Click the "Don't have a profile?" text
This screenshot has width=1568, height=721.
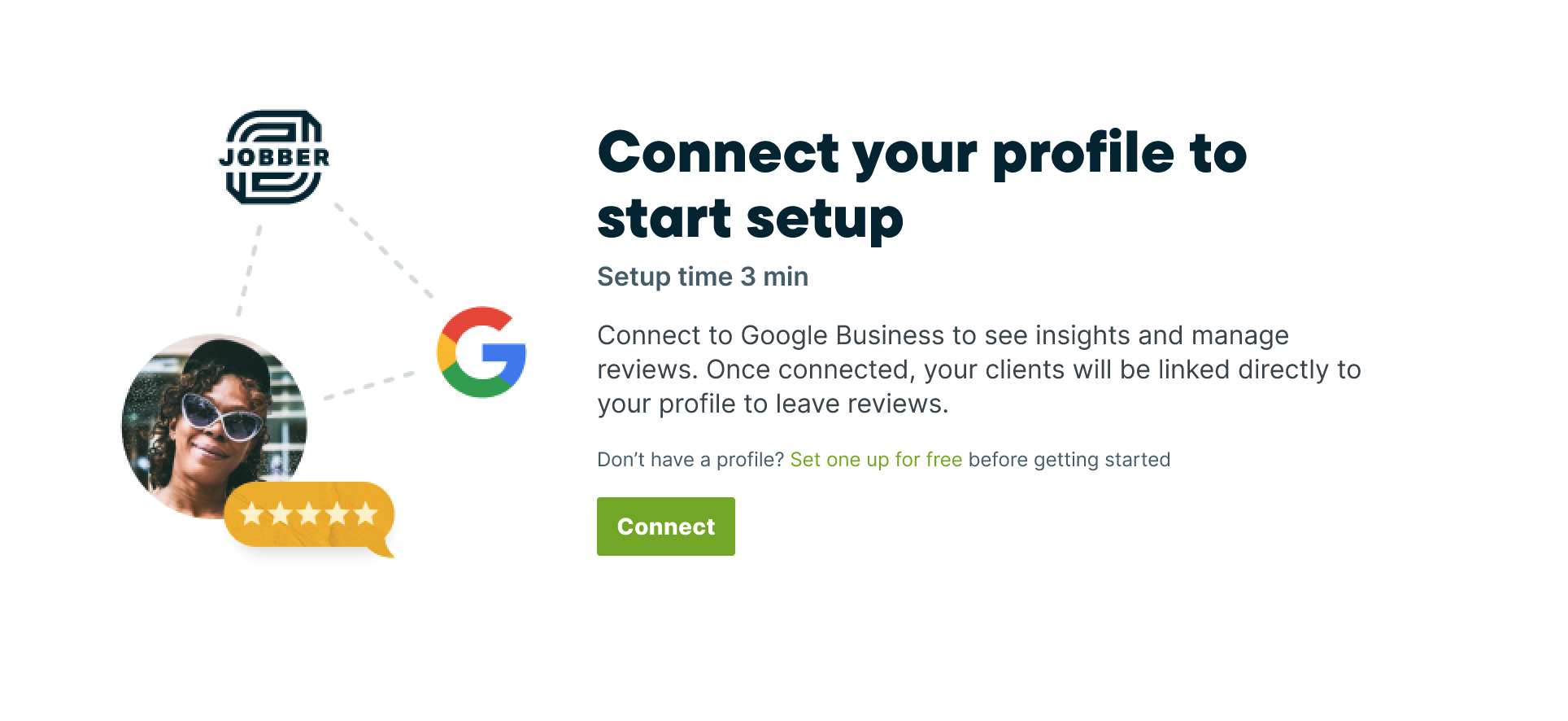(690, 460)
